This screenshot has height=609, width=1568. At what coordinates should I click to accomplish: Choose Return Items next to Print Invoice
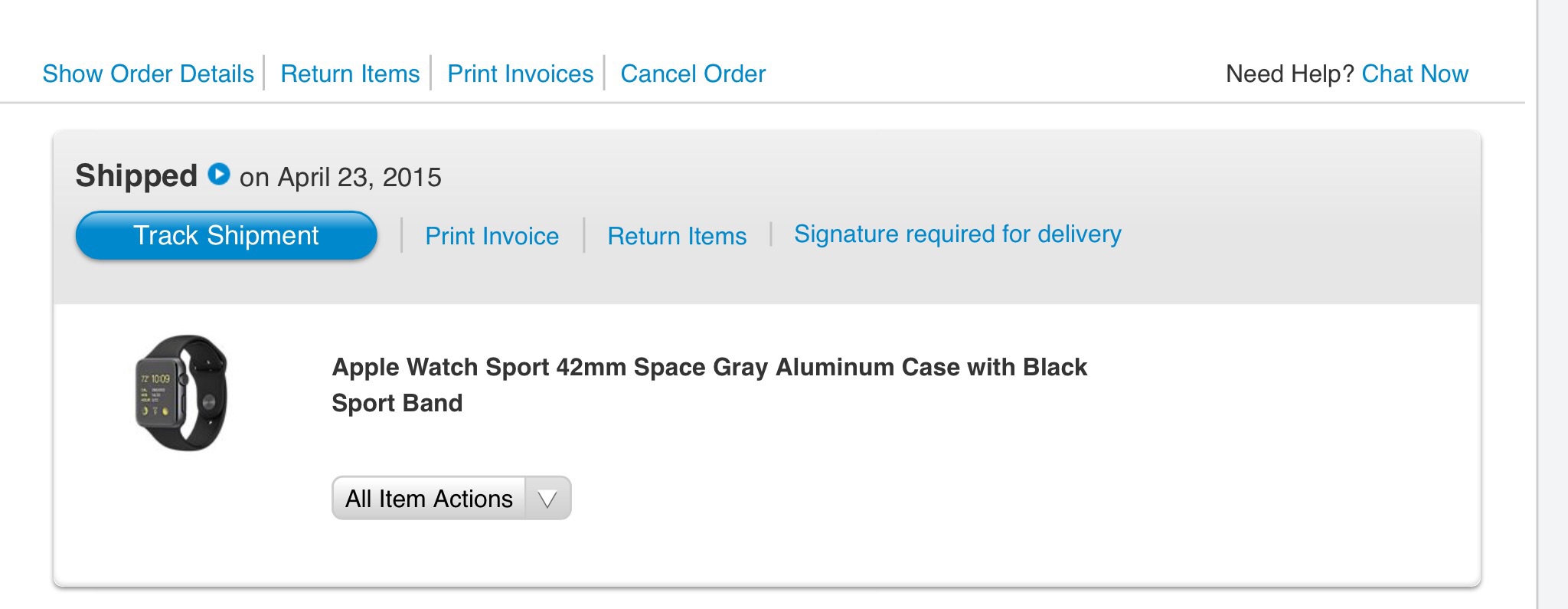677,236
